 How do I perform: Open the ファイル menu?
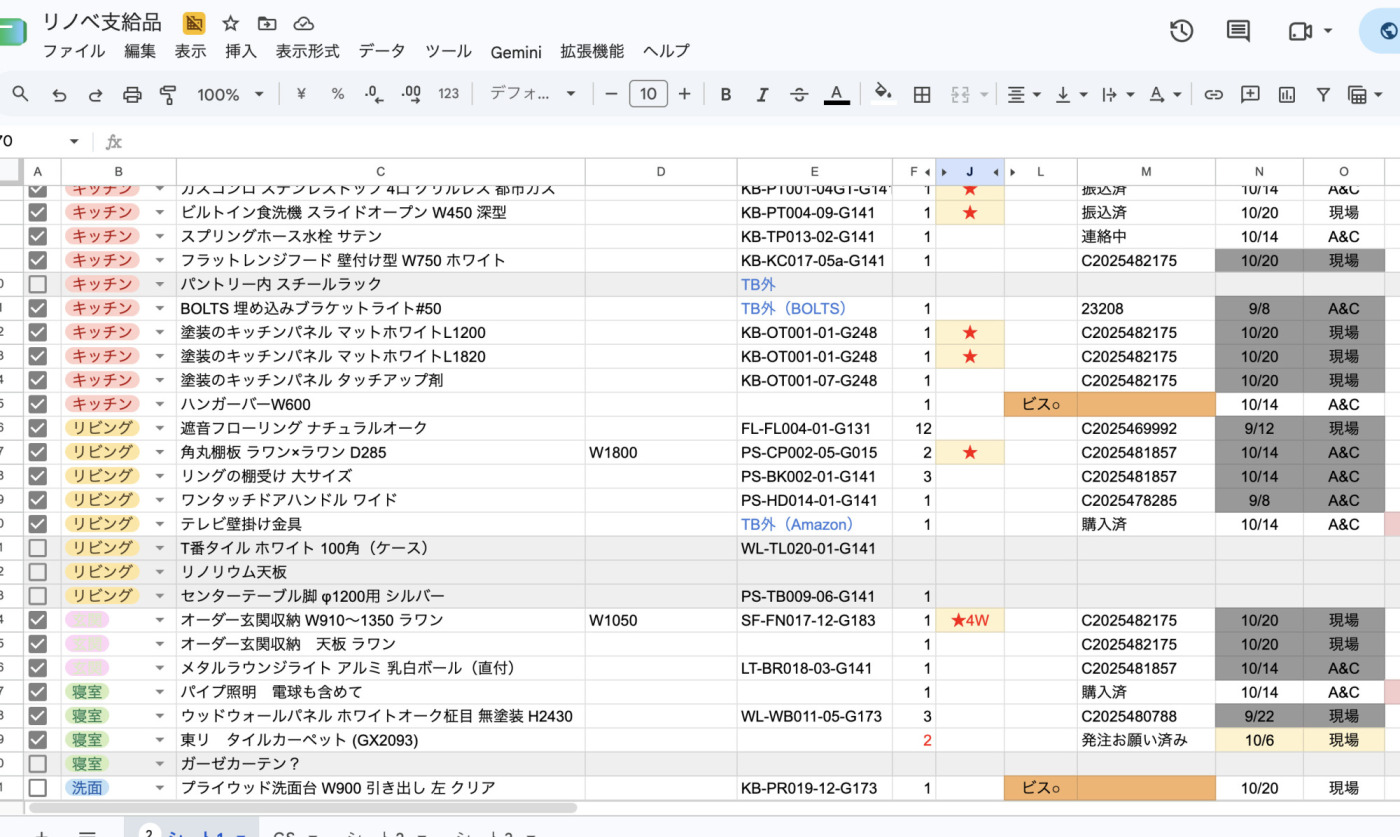pyautogui.click(x=74, y=51)
